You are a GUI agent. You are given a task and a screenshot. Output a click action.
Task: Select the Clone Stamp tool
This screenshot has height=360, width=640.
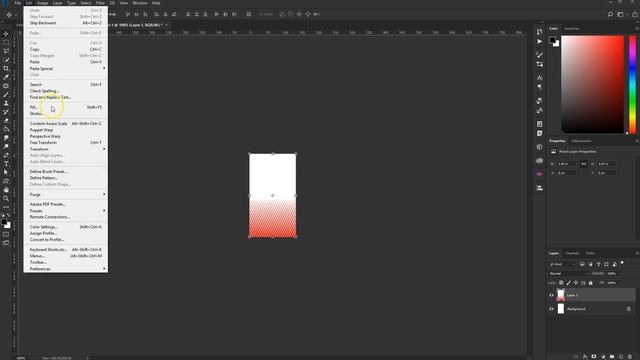(6, 103)
